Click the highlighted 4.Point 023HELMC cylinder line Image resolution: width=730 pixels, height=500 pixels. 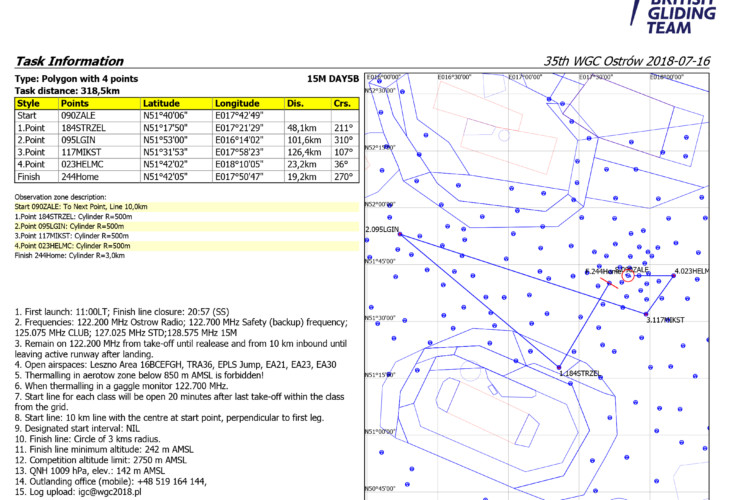tap(73, 245)
